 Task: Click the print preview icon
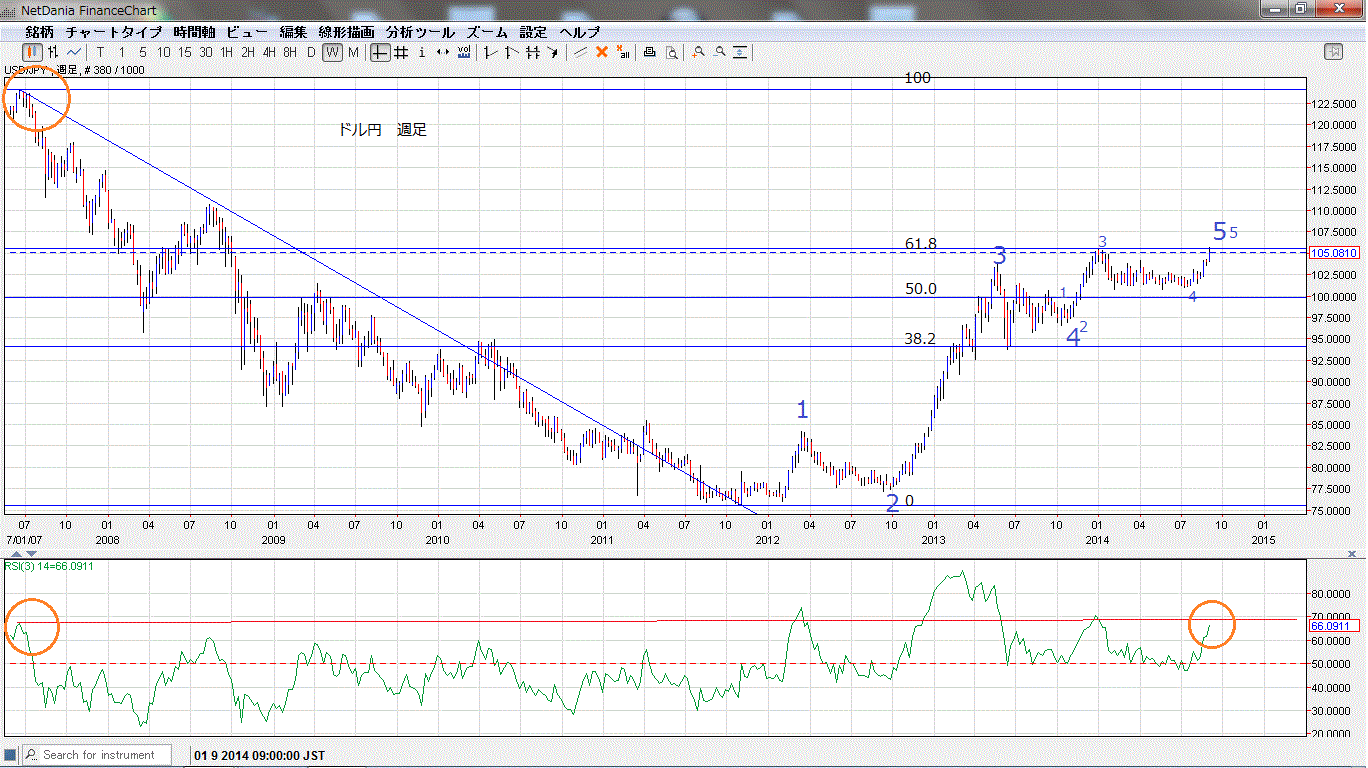coord(671,52)
